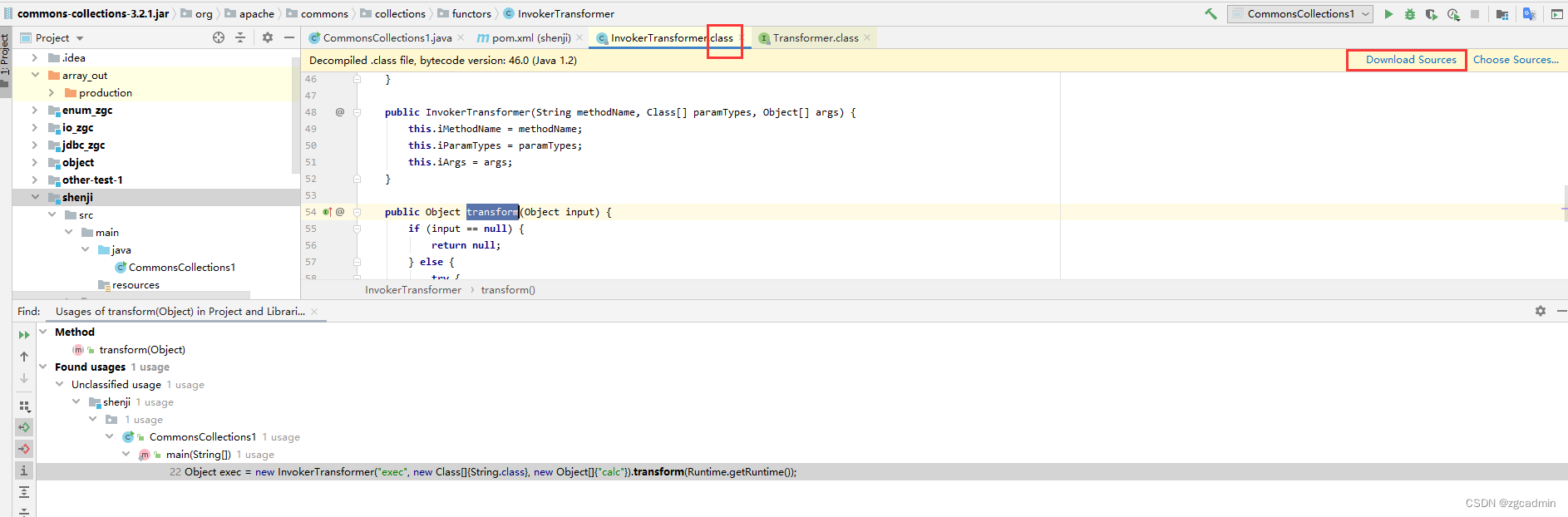Collapse the array_out folder
Image resolution: width=1568 pixels, height=517 pixels.
coord(34,76)
